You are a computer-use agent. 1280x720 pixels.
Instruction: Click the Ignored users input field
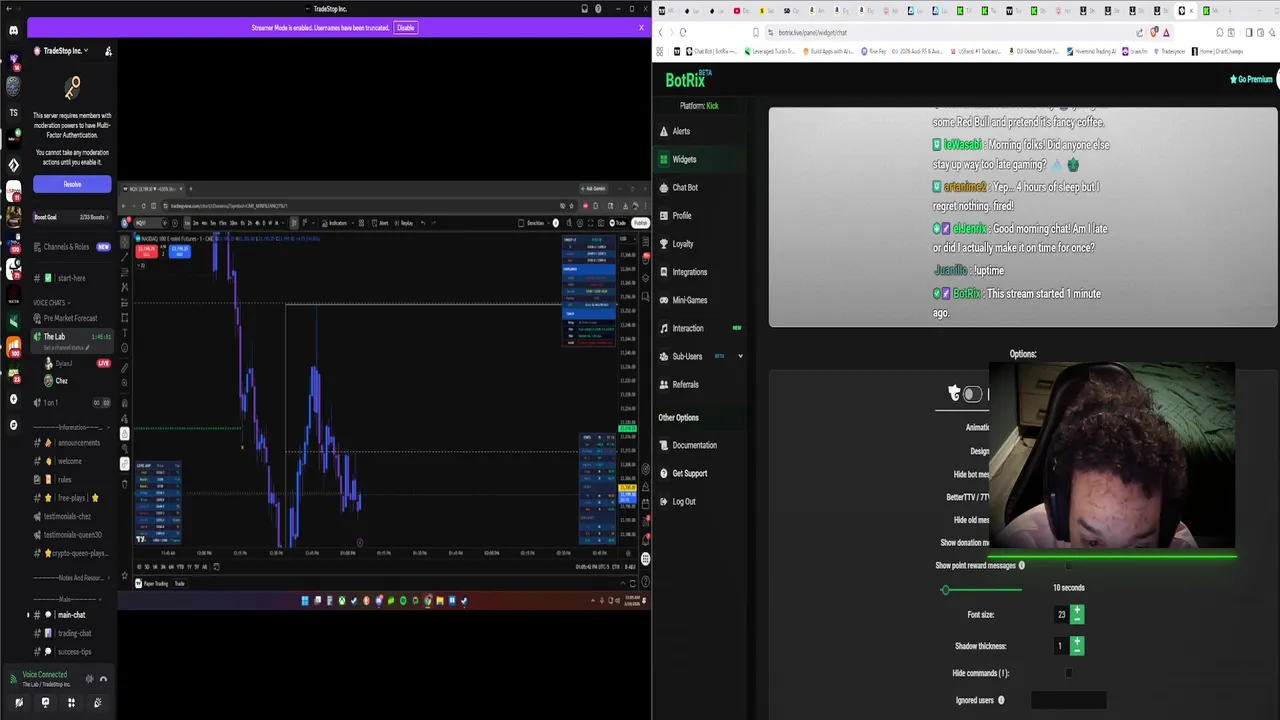click(1068, 700)
